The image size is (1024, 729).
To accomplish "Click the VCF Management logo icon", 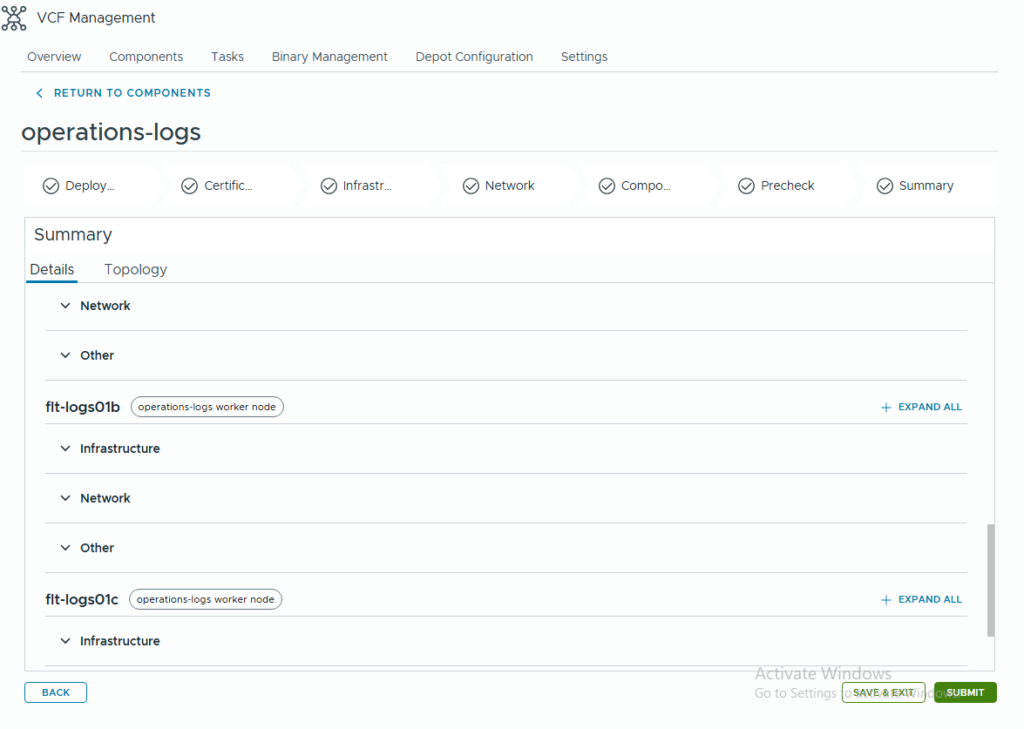I will 14,18.
